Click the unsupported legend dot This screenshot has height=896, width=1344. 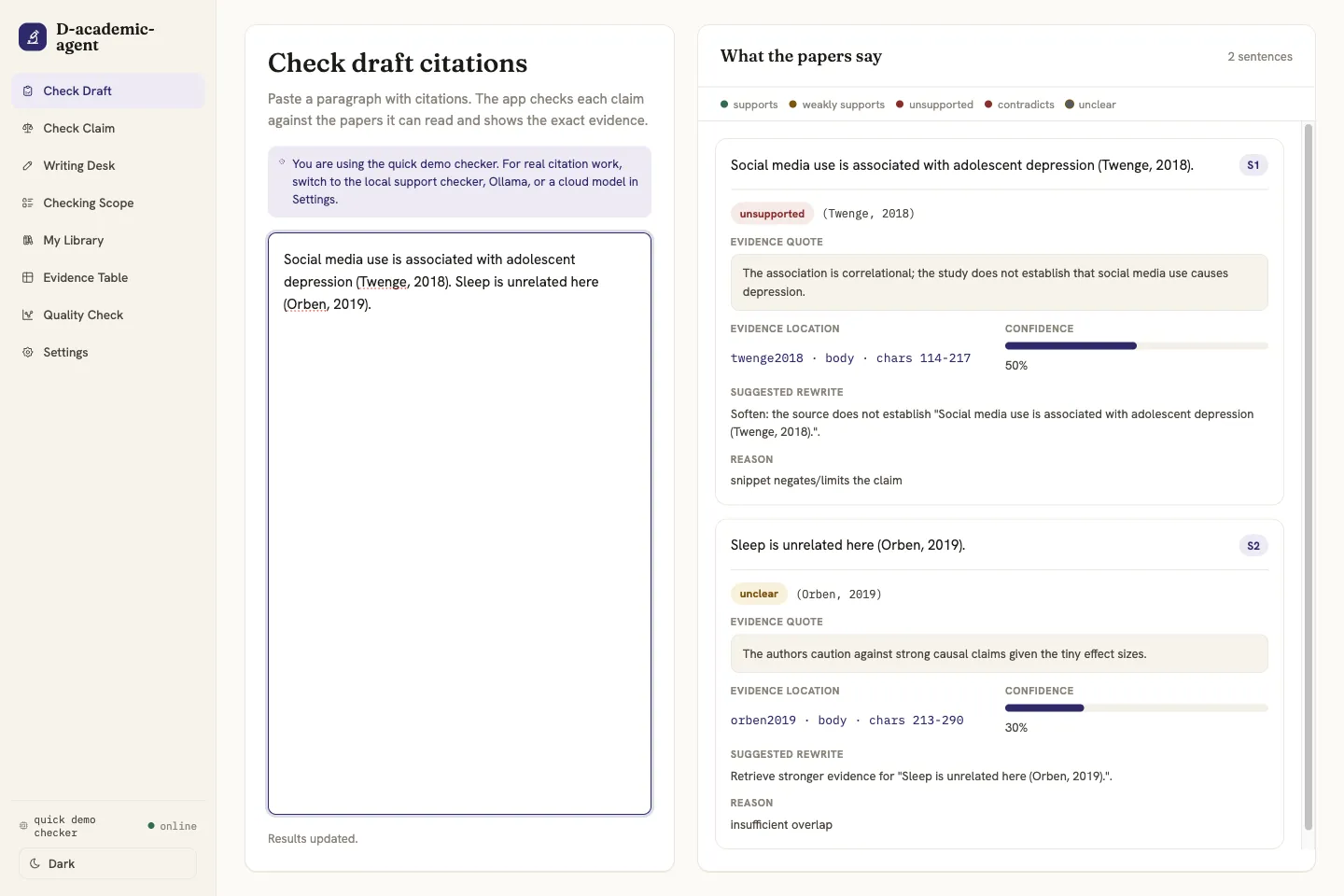pos(900,105)
